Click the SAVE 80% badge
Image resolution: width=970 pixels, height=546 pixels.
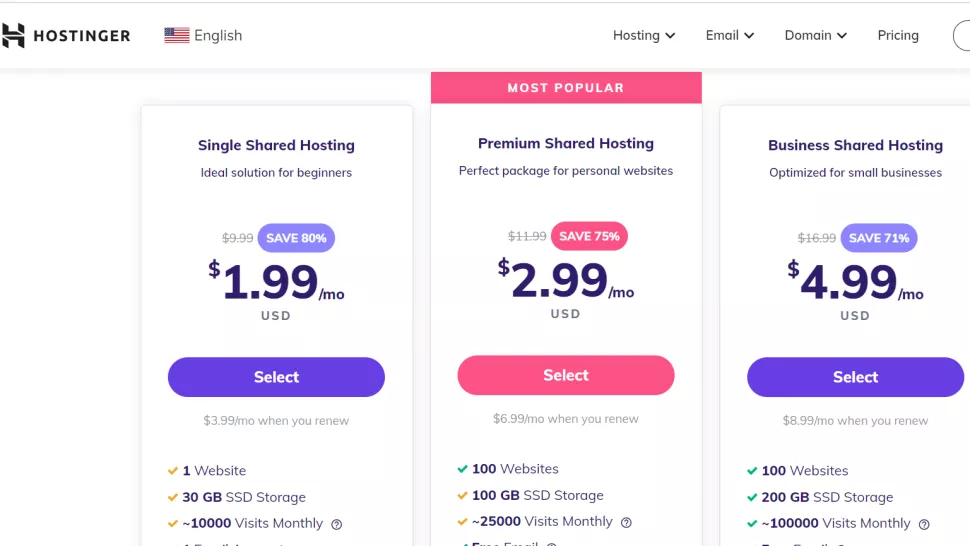coord(296,238)
